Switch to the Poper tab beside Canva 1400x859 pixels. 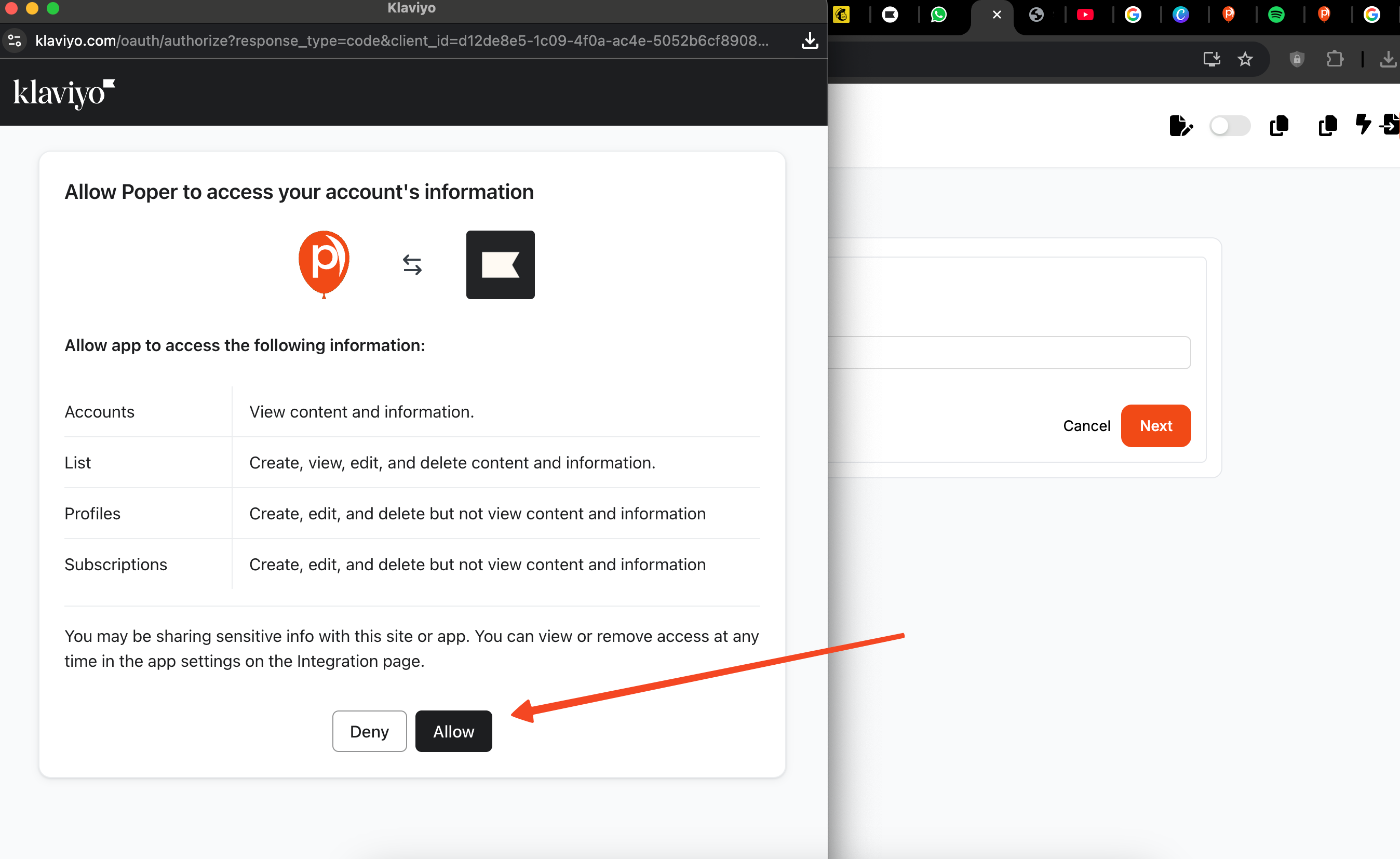click(1229, 15)
